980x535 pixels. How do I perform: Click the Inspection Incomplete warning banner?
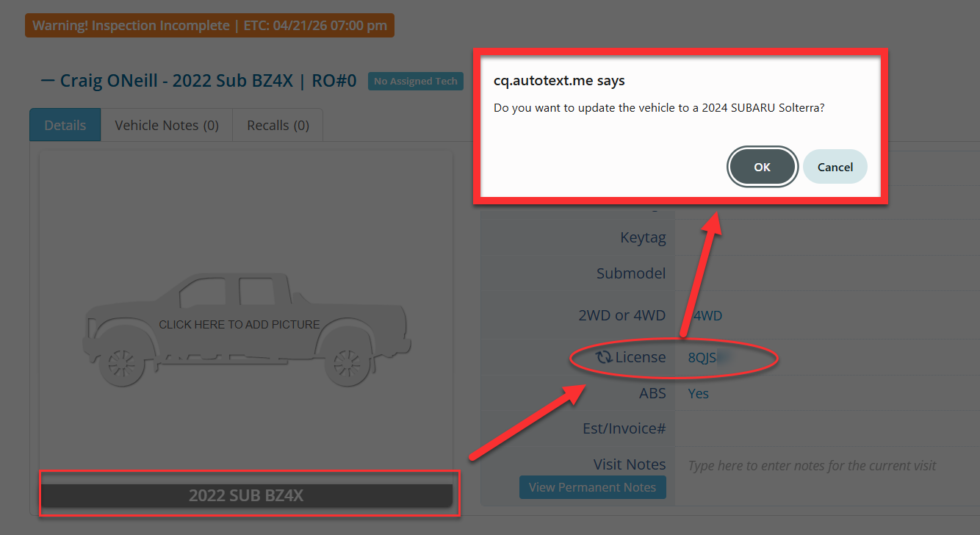tap(209, 26)
